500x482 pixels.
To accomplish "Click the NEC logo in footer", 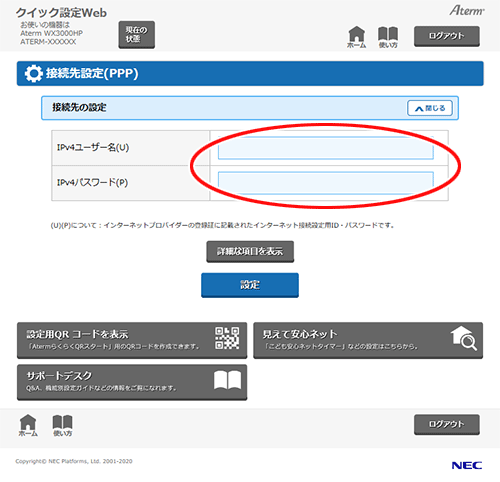I will pyautogui.click(x=467, y=465).
